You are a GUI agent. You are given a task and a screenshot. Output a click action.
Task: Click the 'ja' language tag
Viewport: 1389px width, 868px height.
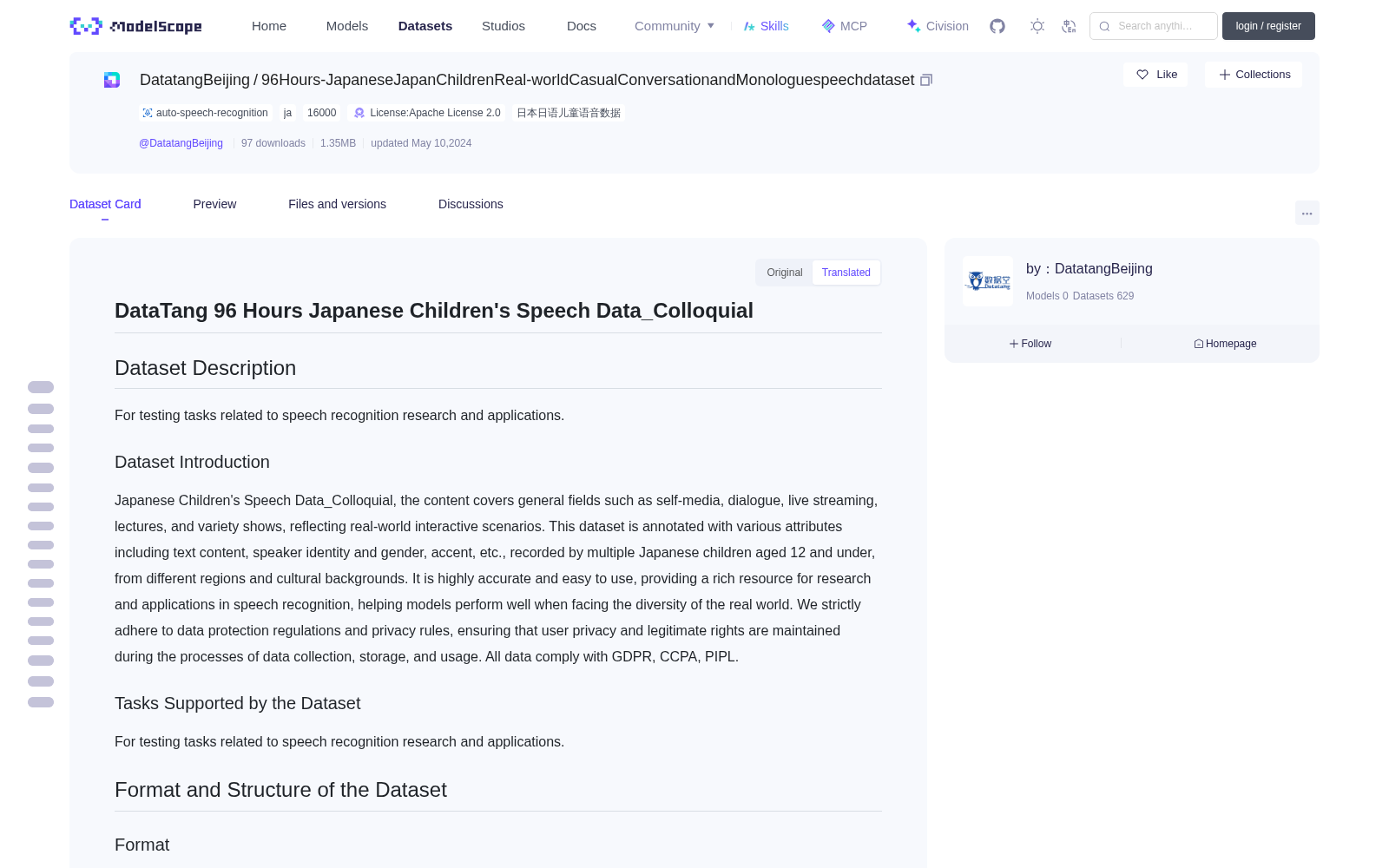(287, 113)
